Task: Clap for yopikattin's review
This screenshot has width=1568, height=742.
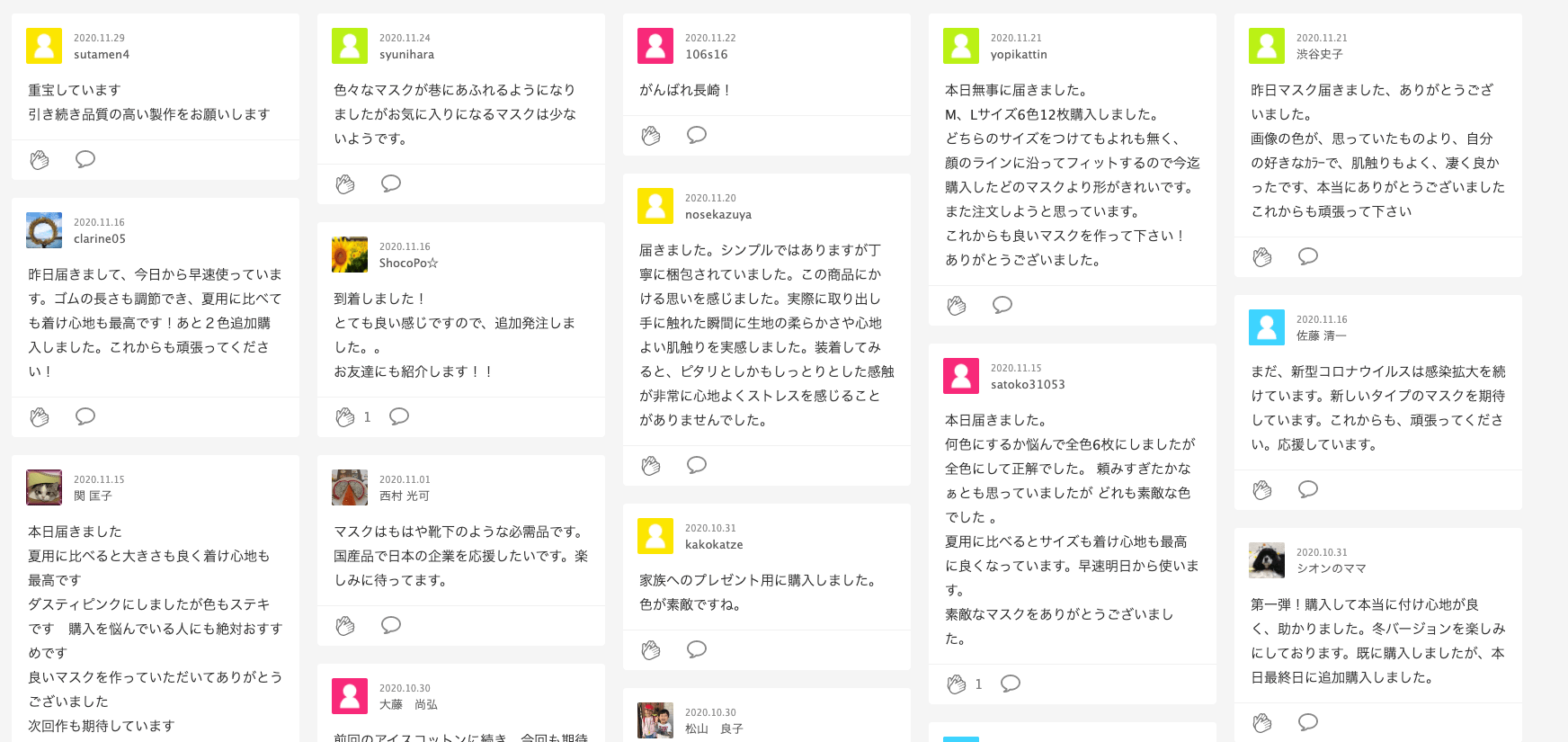Action: [x=957, y=306]
